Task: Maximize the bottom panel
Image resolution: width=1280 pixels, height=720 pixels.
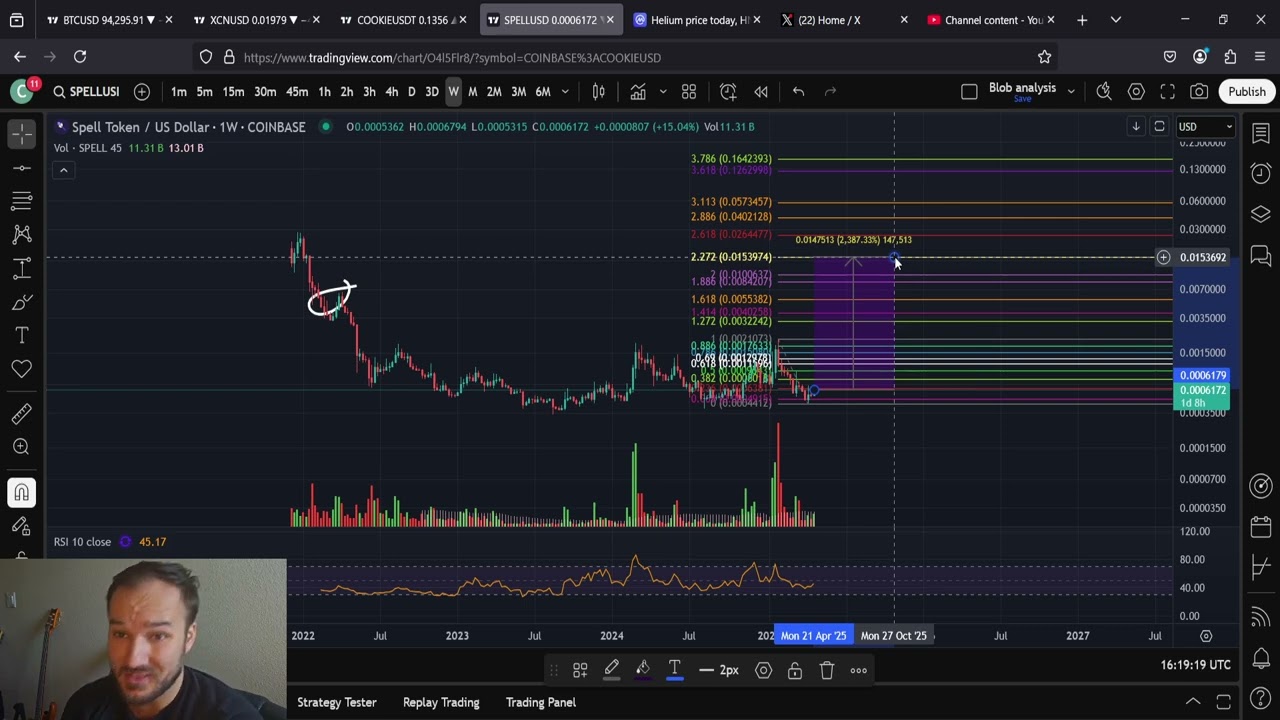Action: click(x=1223, y=702)
